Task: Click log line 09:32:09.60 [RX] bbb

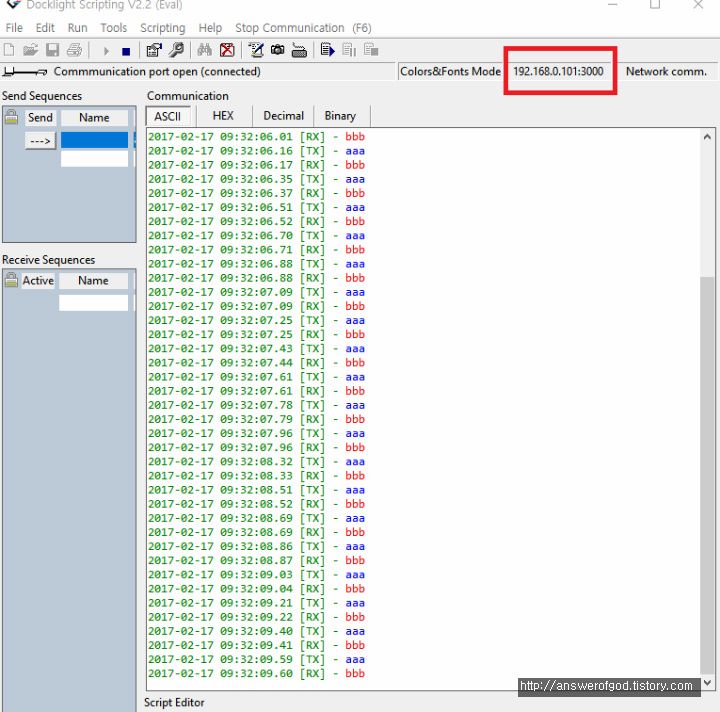Action: pyautogui.click(x=256, y=673)
